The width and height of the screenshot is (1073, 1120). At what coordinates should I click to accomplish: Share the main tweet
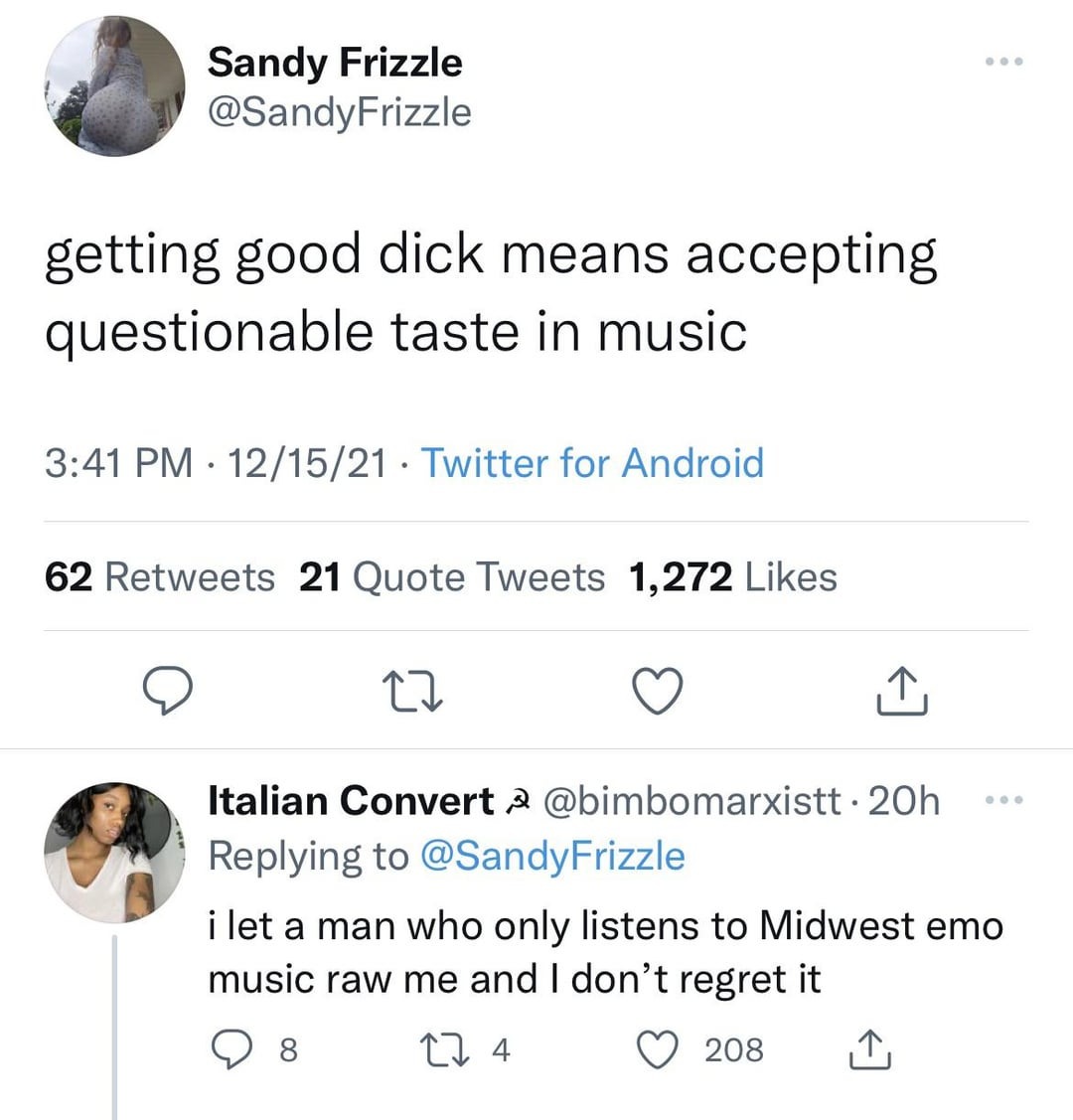(x=902, y=692)
